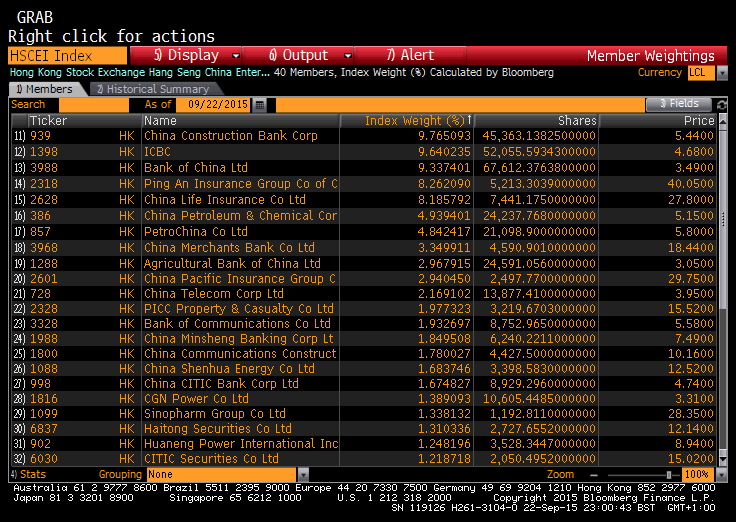The width and height of the screenshot is (736, 522).
Task: Click China CITIC Bank Corp Ltd
Action: coord(221,384)
